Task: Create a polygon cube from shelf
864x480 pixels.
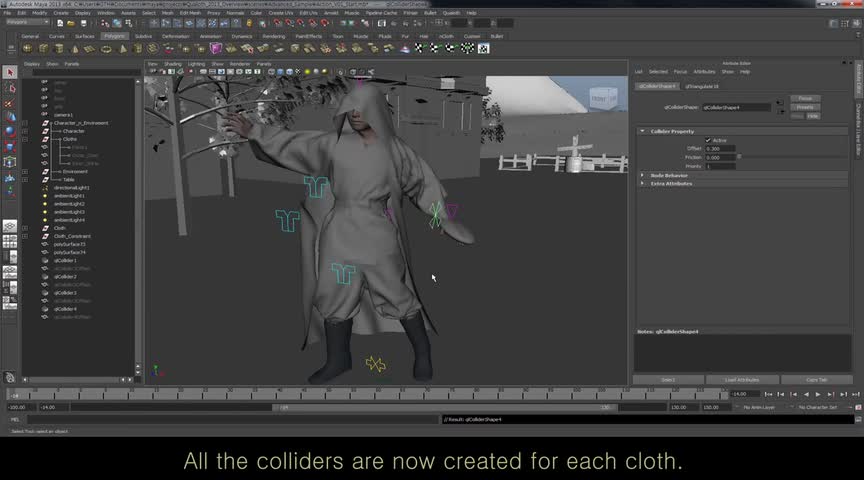Action: click(43, 48)
